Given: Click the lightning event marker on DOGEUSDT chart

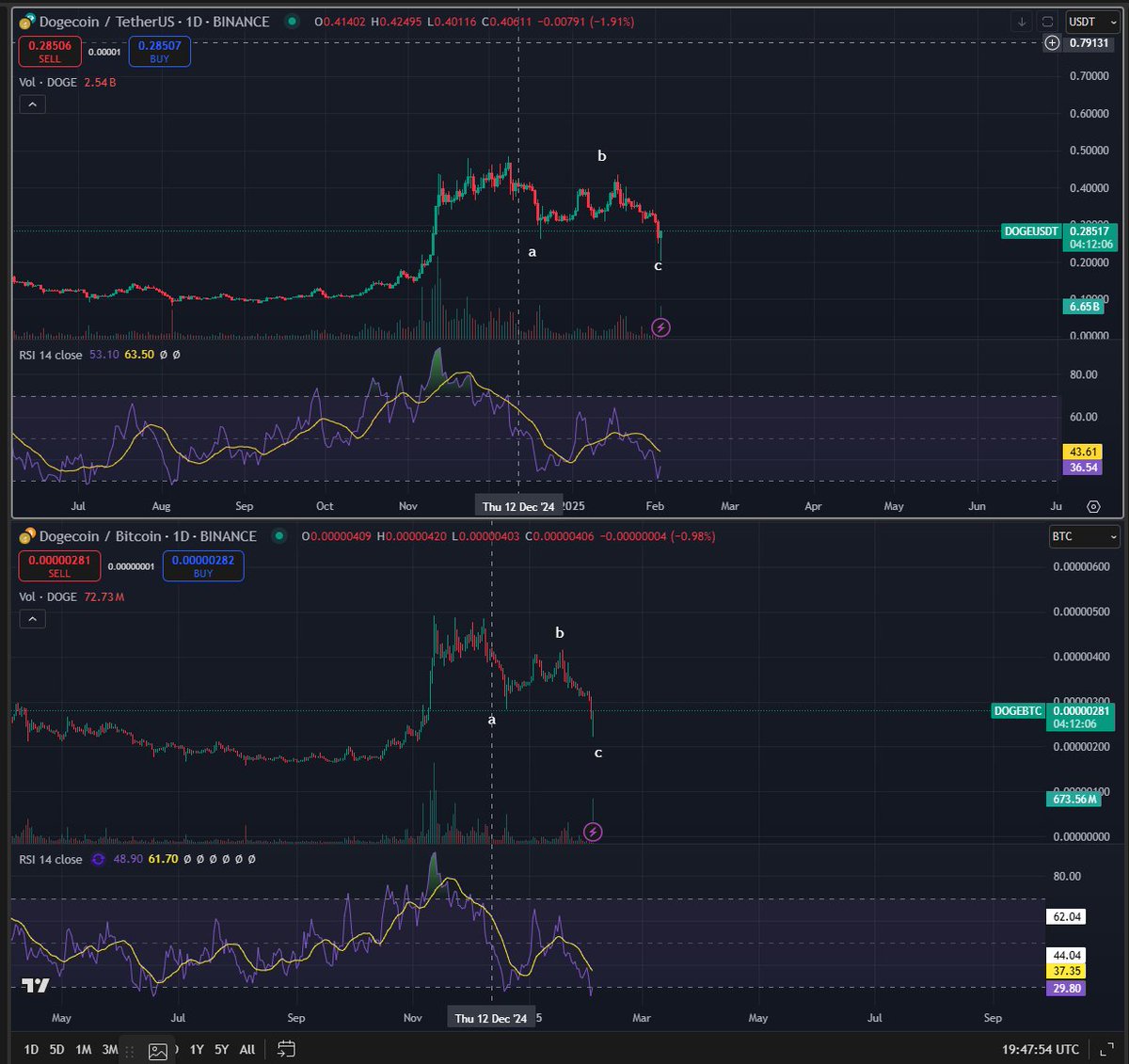Looking at the screenshot, I should click(x=661, y=327).
